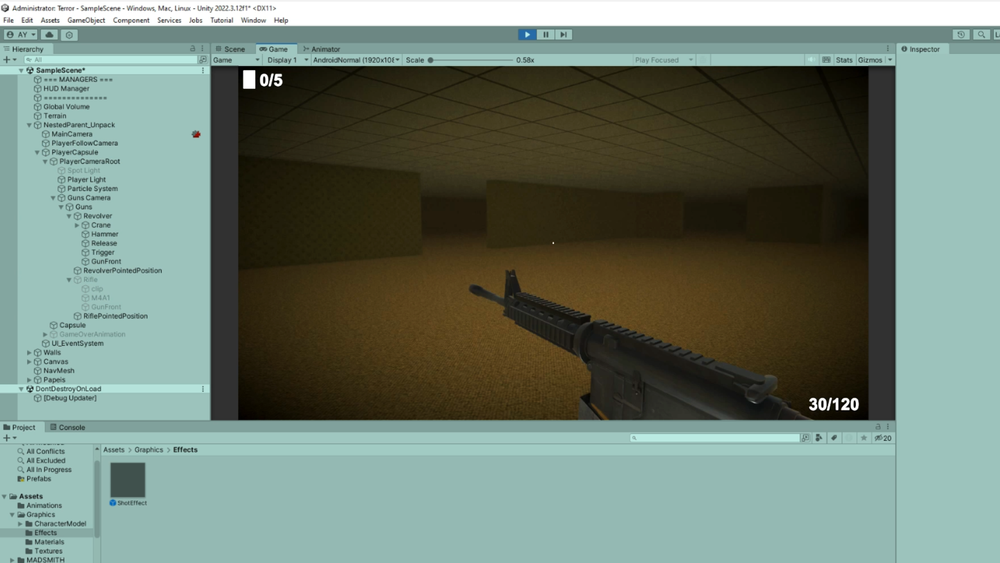Open the Play Focused dropdown
The width and height of the screenshot is (1000, 563).
663,60
